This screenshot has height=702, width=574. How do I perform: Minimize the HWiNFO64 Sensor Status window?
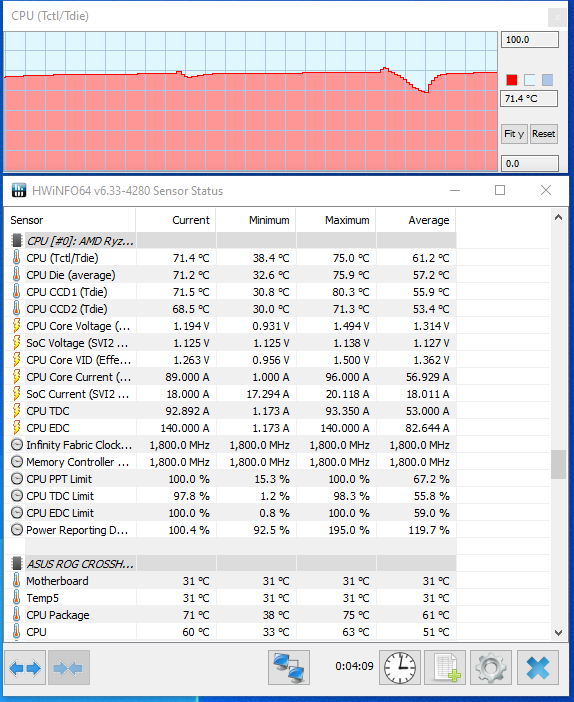(455, 190)
